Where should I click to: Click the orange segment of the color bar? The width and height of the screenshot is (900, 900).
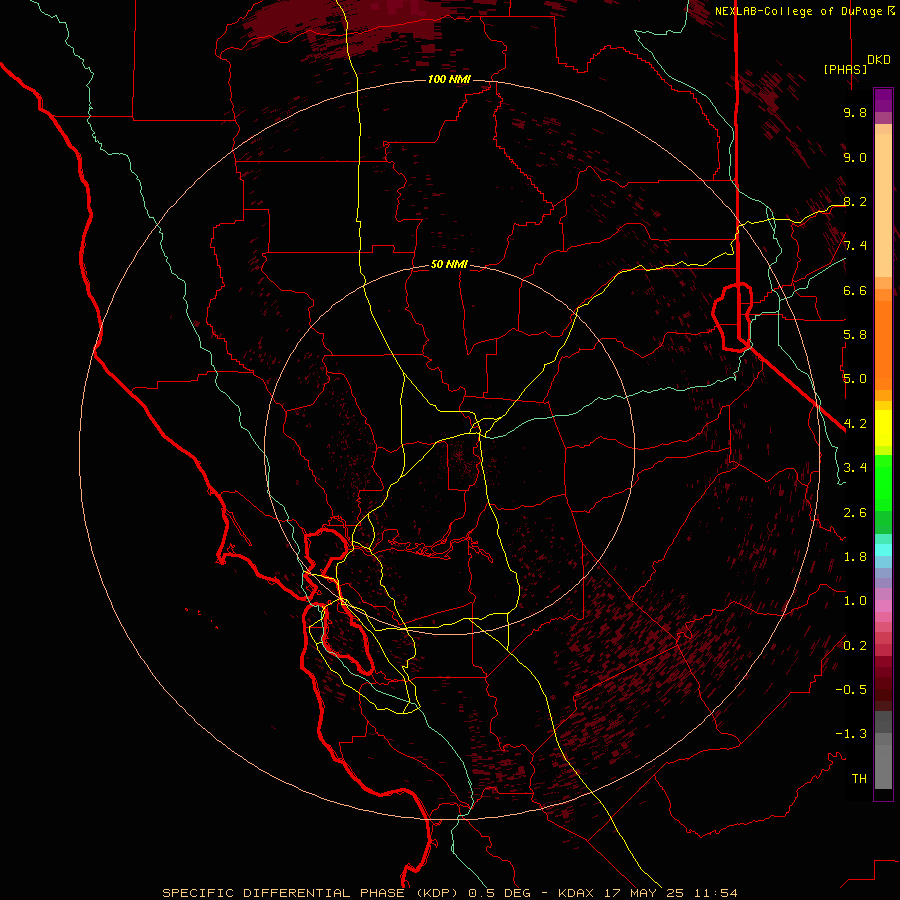[883, 344]
